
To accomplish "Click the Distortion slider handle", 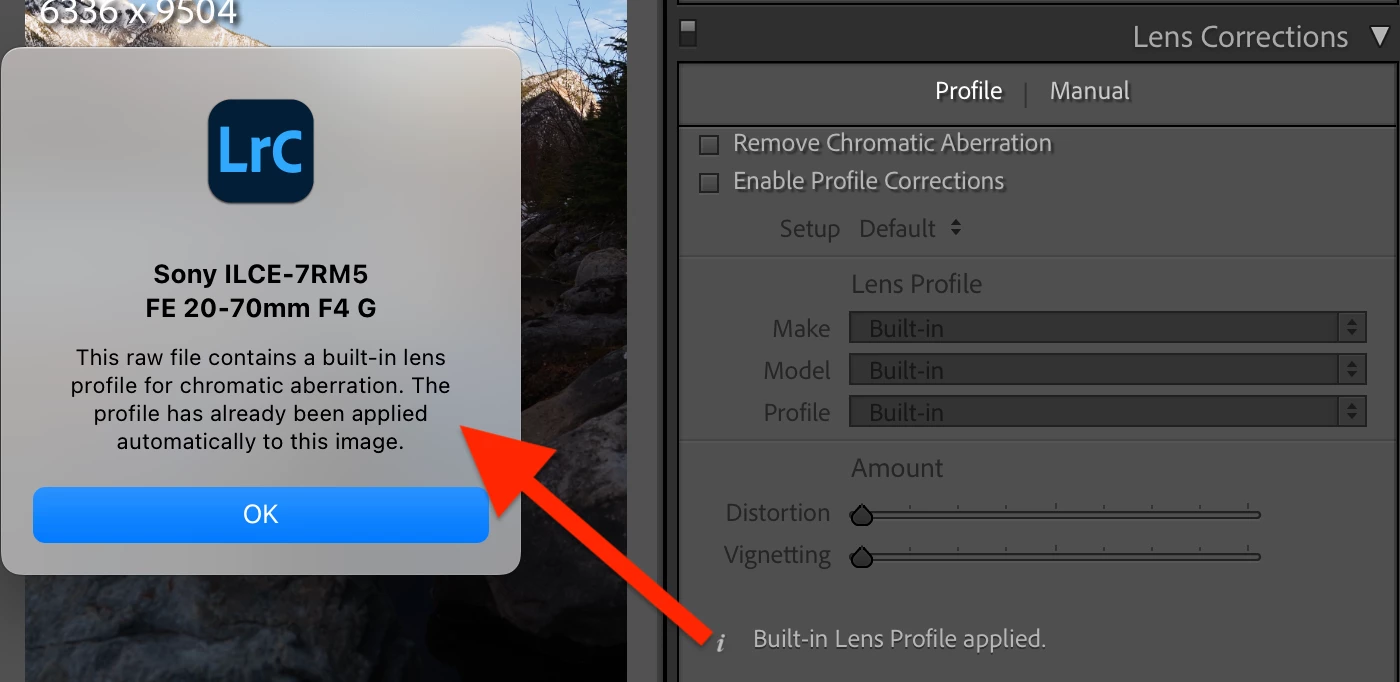I will pyautogui.click(x=861, y=516).
